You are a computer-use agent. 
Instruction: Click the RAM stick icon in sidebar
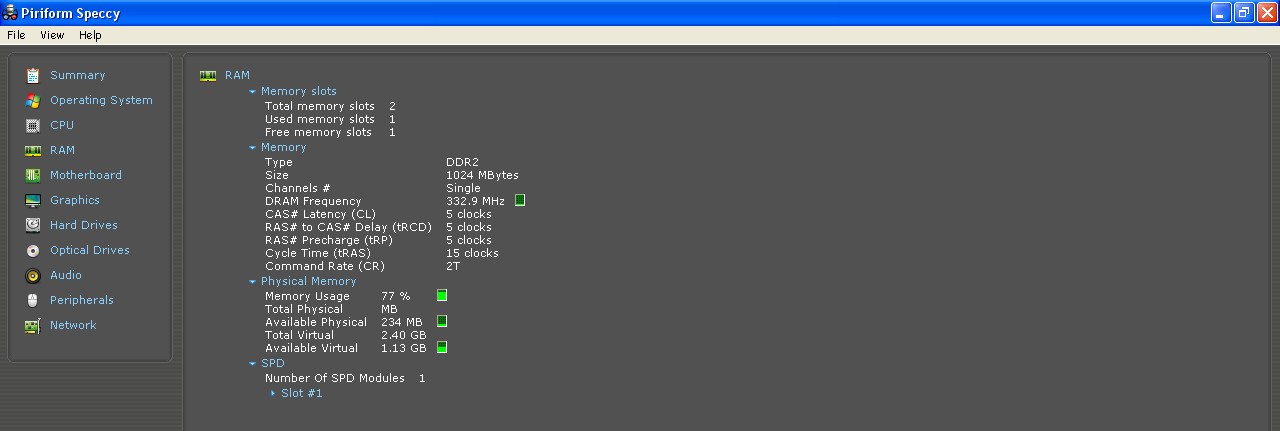33,150
